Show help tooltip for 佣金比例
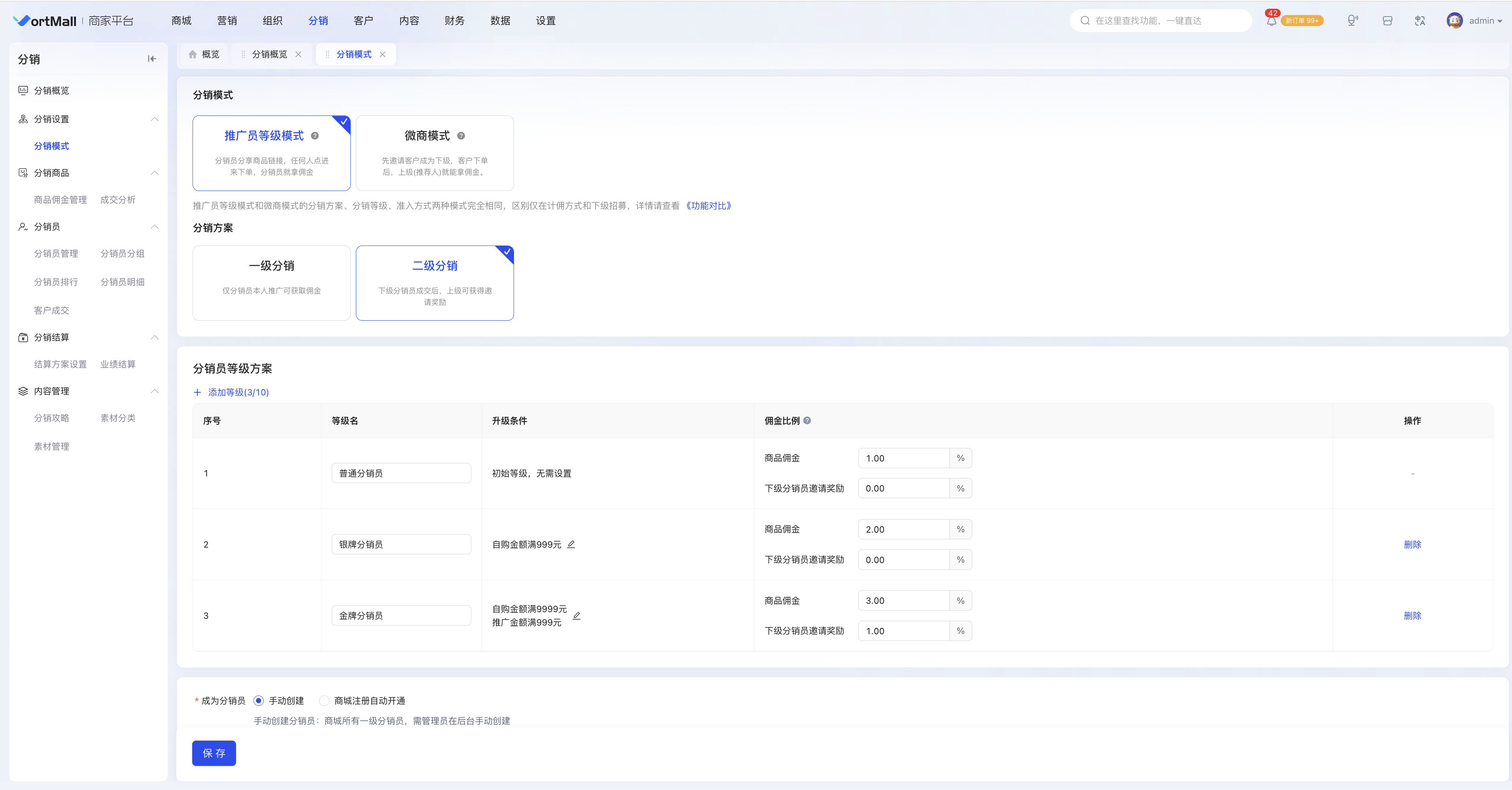1512x790 pixels. [x=807, y=420]
